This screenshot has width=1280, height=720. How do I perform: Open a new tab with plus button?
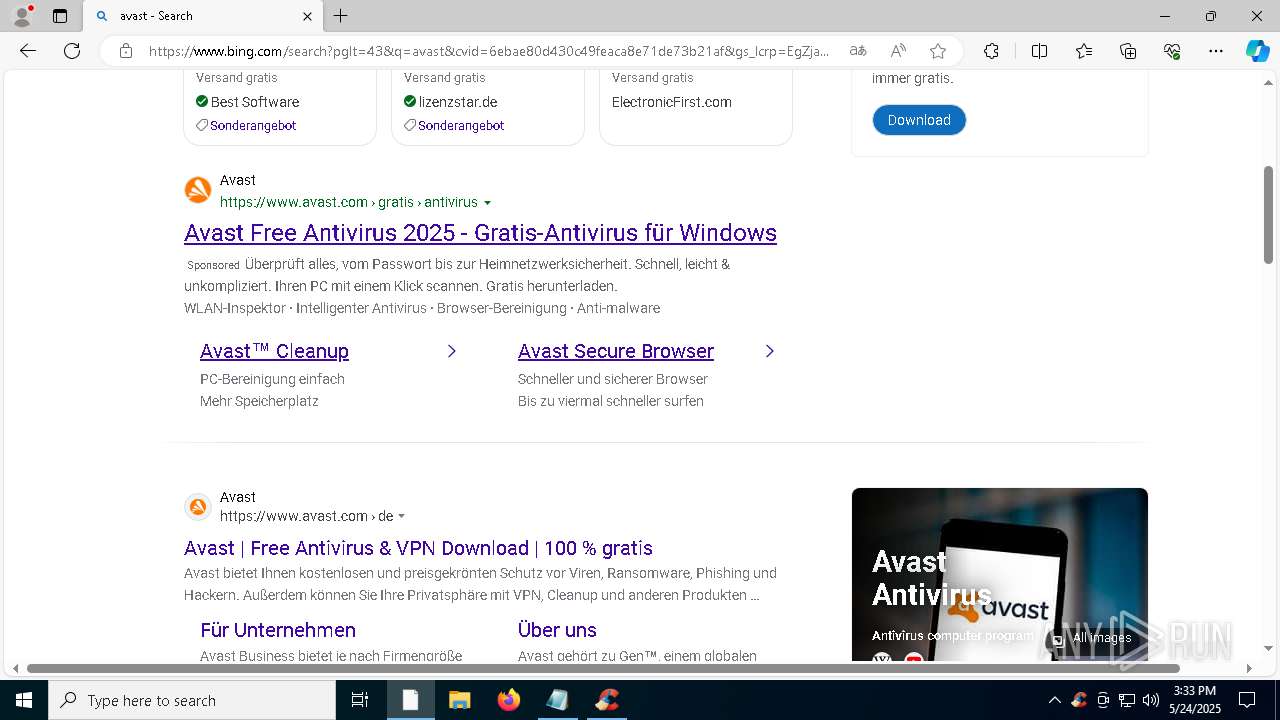pyautogui.click(x=341, y=16)
